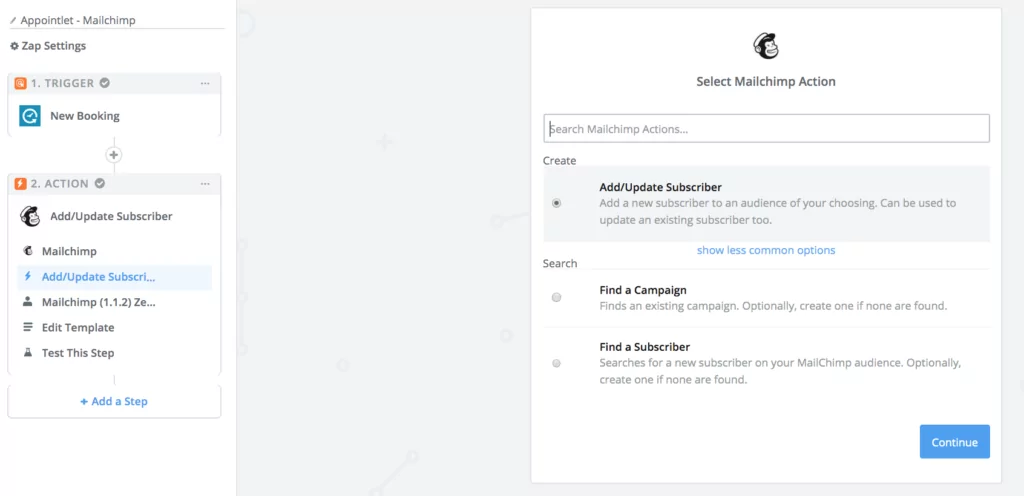Click the Search Mailchimp Actions field

click(x=766, y=129)
